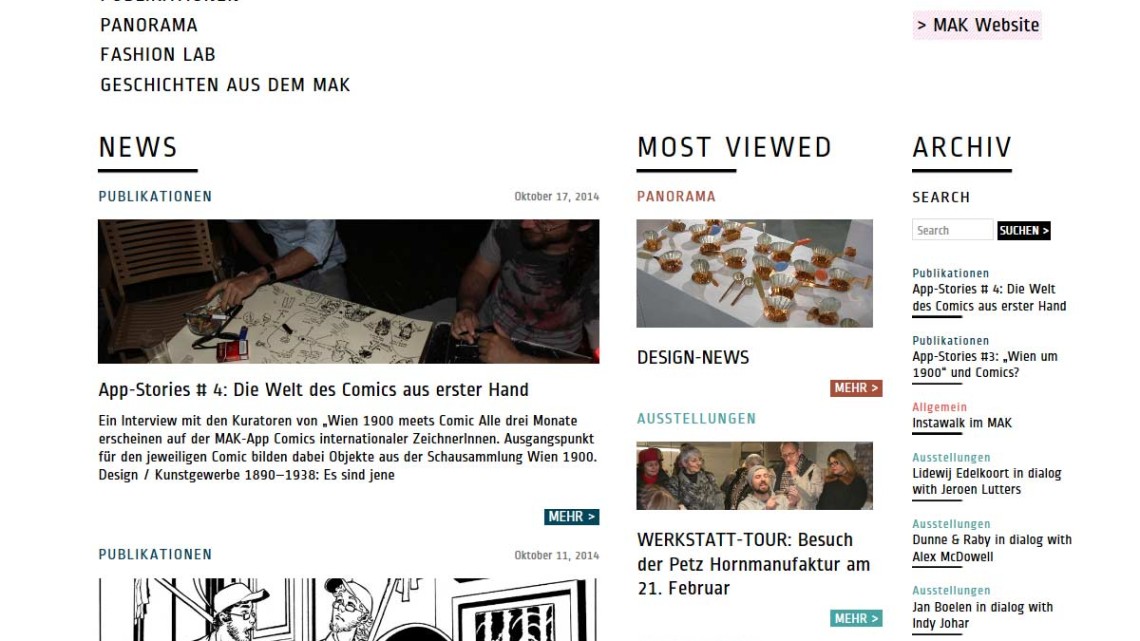The height and width of the screenshot is (641, 1140).
Task: Go to GESCHICHTEN AUS DEM MAK
Action: pyautogui.click(x=225, y=85)
